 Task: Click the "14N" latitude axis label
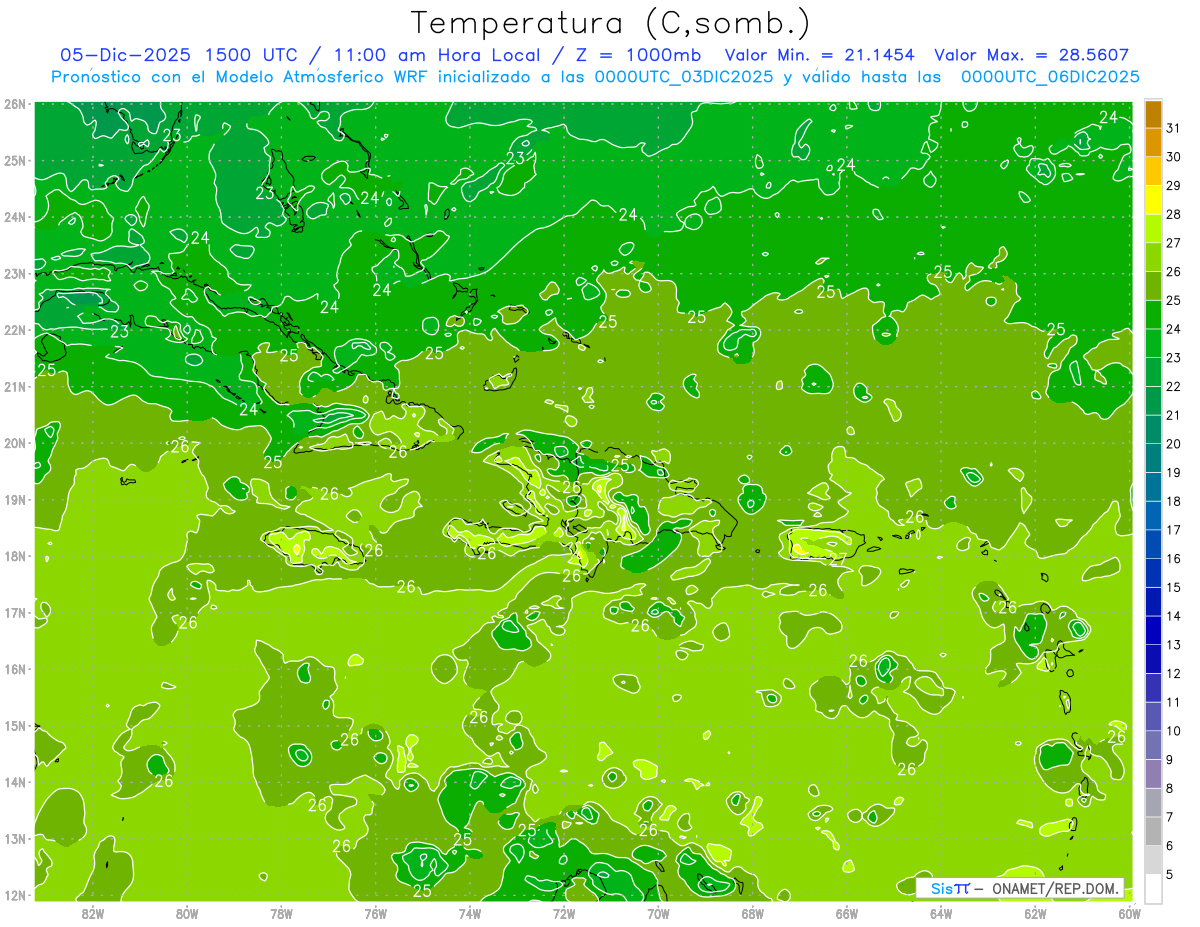coord(15,782)
